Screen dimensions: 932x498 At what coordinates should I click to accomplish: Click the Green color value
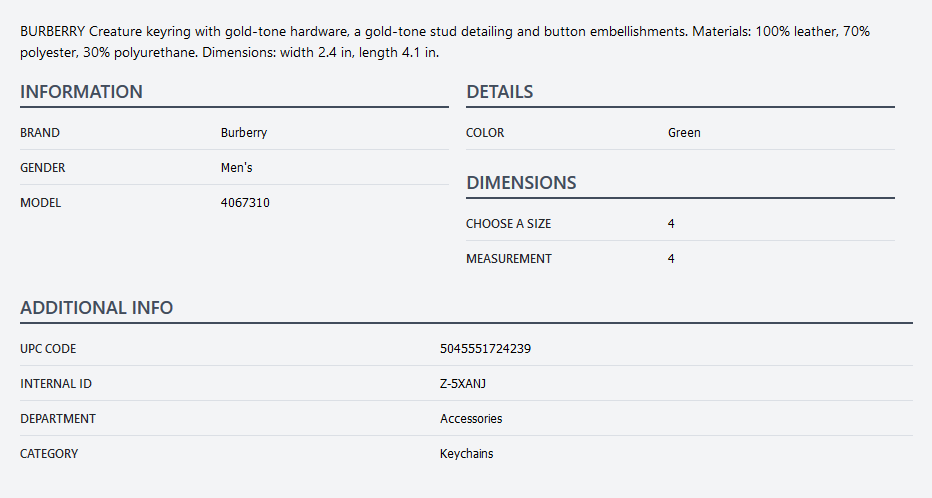(684, 133)
